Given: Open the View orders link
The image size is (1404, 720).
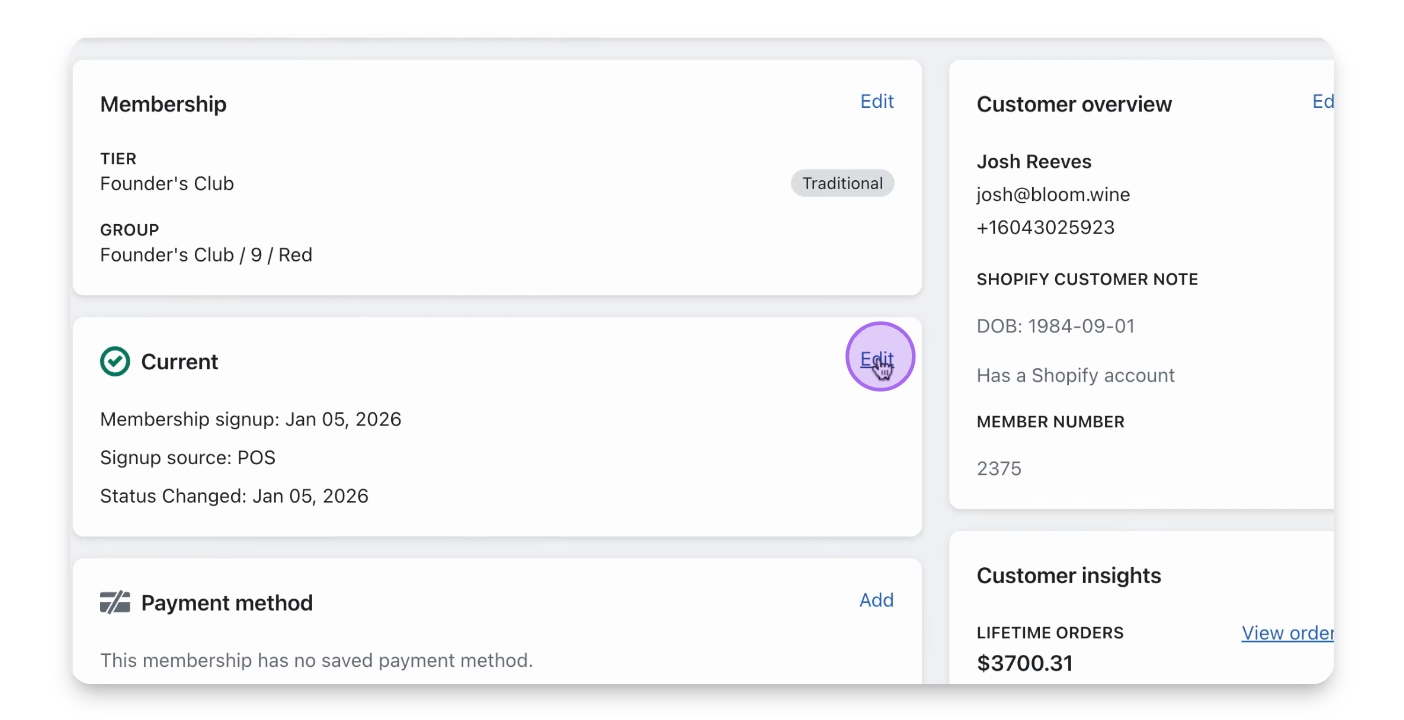Looking at the screenshot, I should (1287, 633).
